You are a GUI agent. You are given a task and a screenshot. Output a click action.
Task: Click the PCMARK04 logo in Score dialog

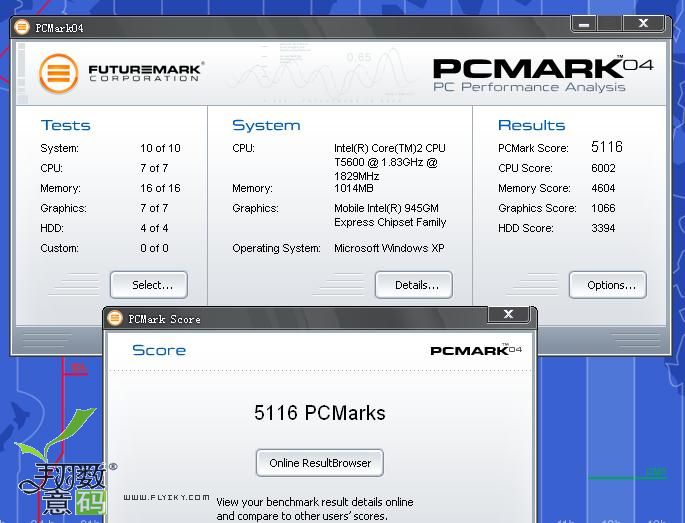click(476, 350)
